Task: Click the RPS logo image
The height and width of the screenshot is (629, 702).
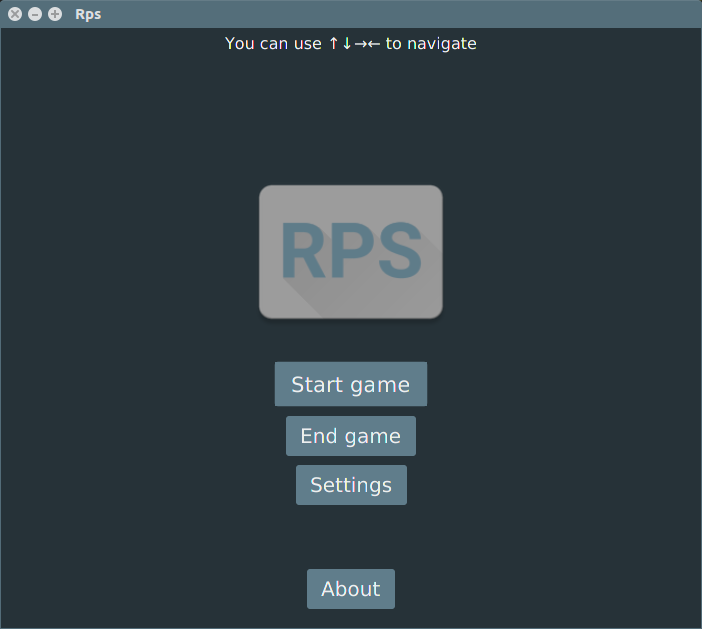Action: click(351, 252)
